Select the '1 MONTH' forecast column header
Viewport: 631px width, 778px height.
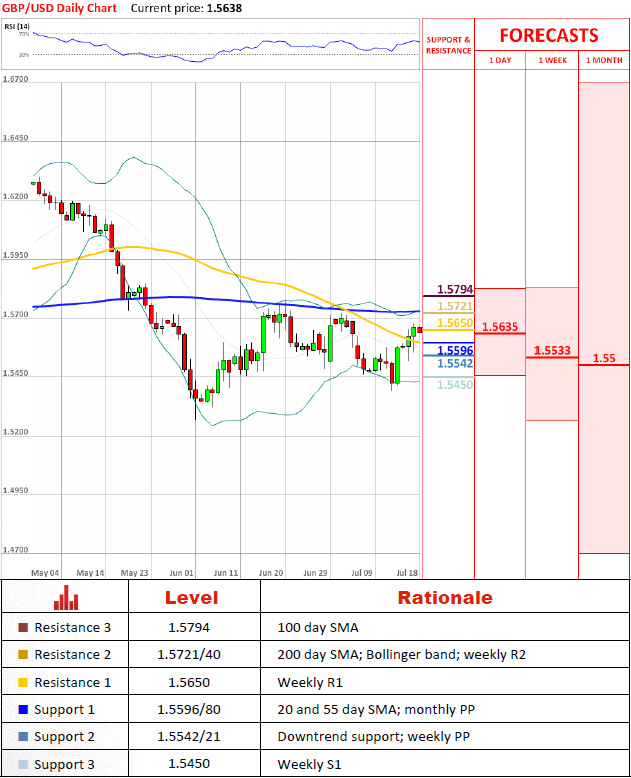[604, 60]
